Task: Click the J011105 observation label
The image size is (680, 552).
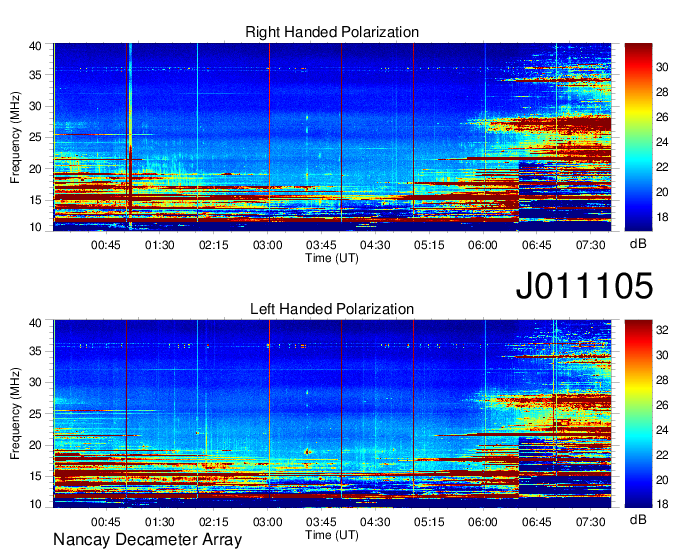Action: click(x=584, y=286)
